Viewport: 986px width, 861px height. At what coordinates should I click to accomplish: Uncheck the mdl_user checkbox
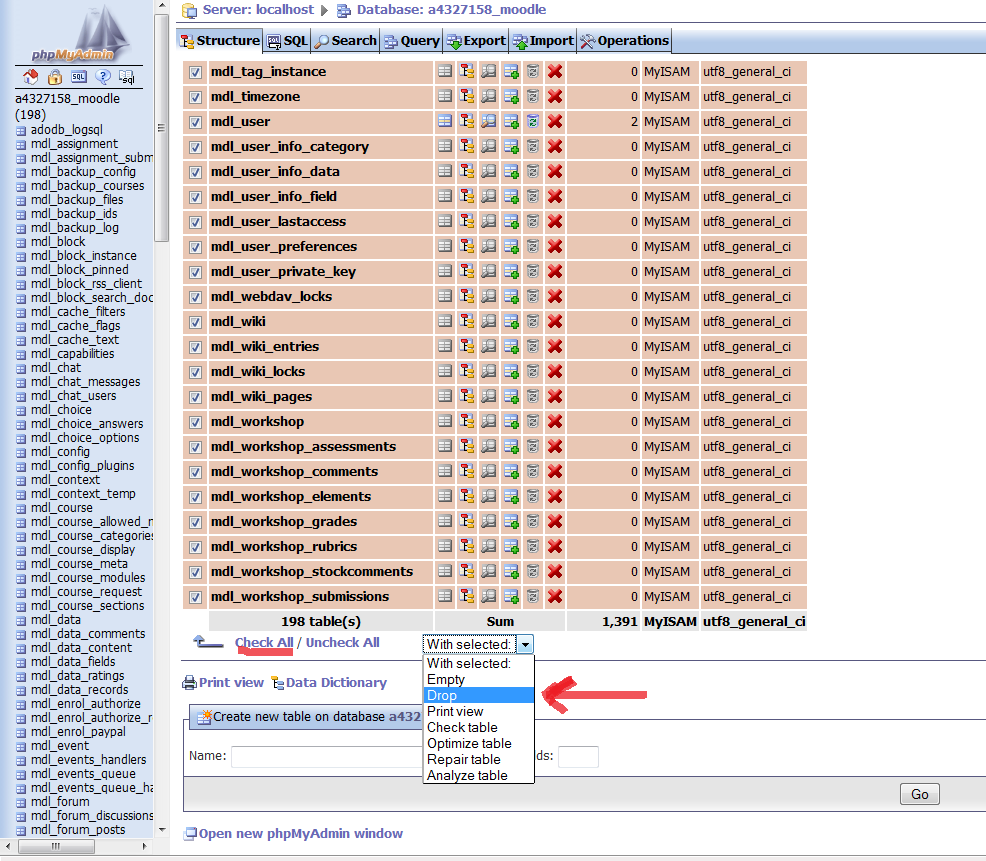point(196,122)
